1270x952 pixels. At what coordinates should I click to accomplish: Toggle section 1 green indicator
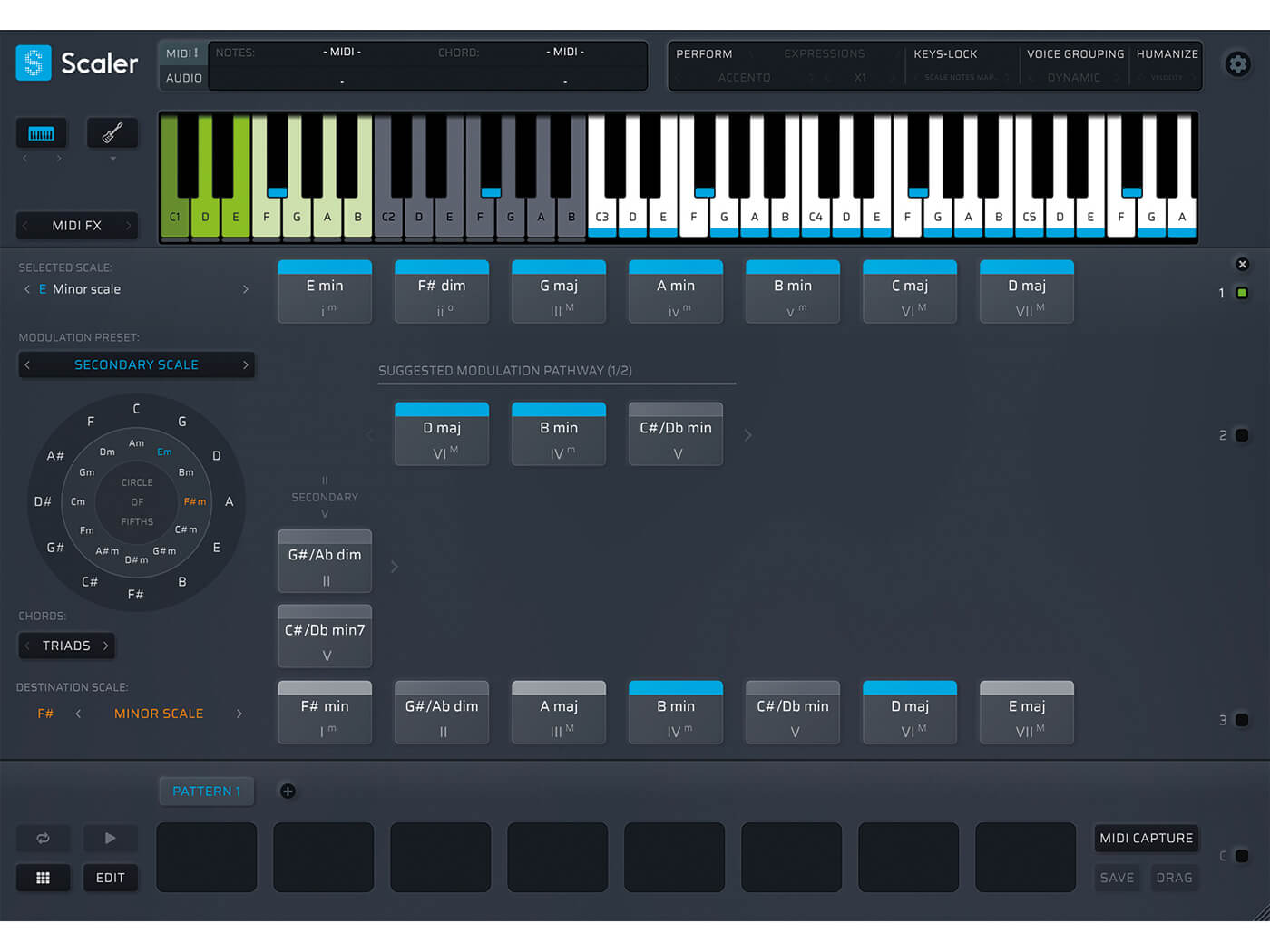pyautogui.click(x=1242, y=293)
